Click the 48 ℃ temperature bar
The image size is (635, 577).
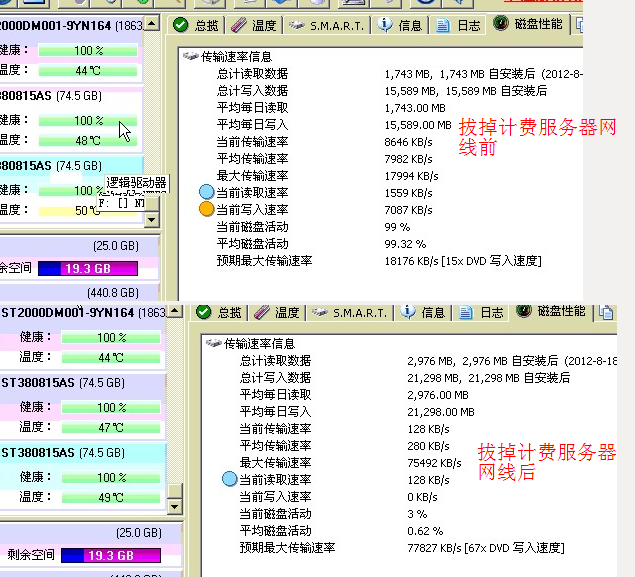point(88,141)
